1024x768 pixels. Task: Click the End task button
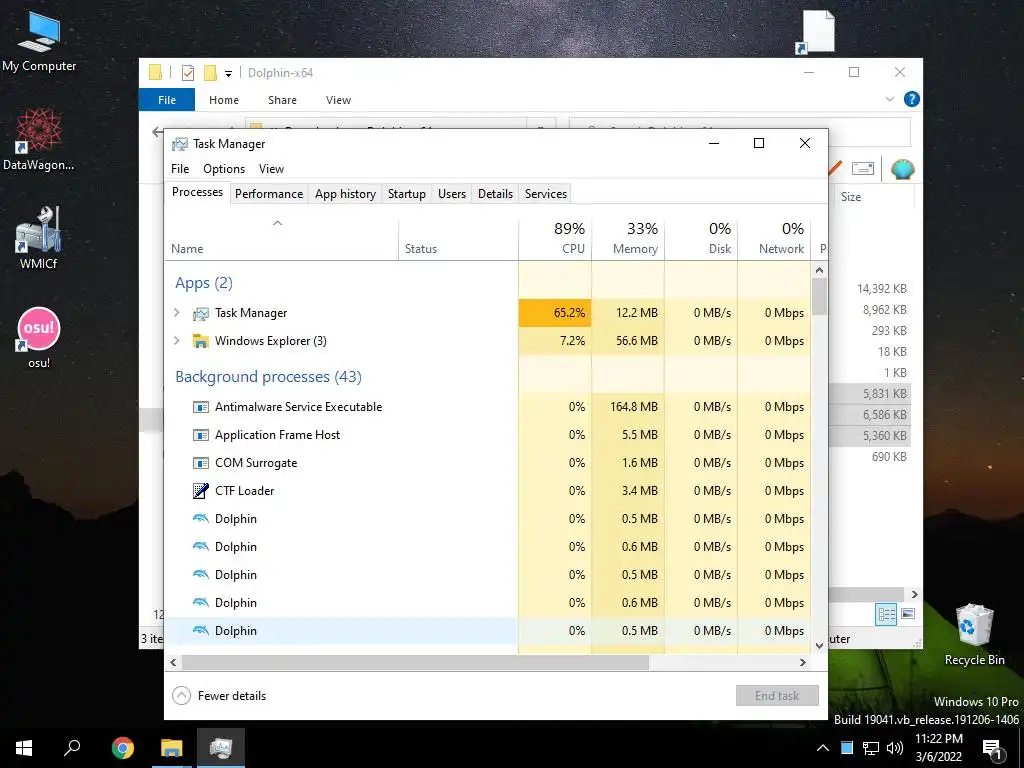(x=777, y=696)
